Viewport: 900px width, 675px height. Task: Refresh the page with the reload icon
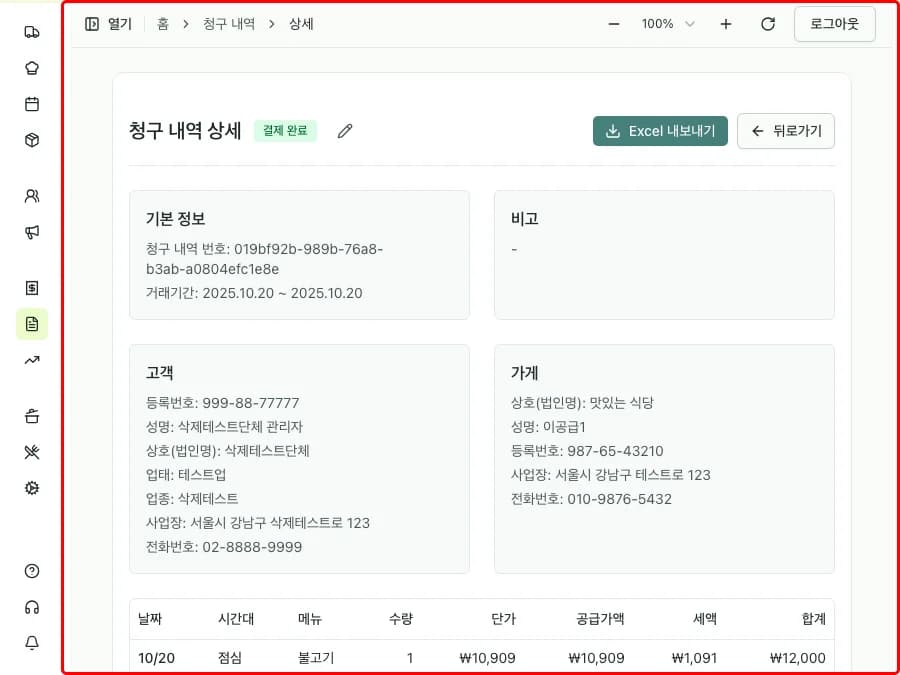(x=768, y=23)
